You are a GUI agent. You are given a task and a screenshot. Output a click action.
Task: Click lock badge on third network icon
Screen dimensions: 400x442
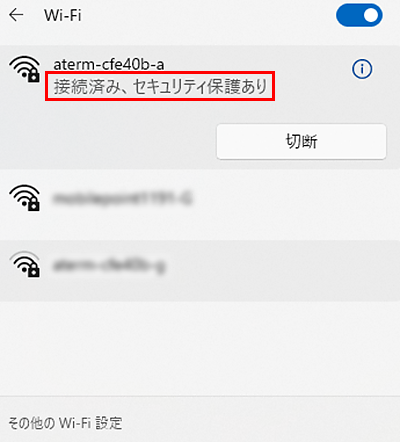pyautogui.click(x=33, y=271)
